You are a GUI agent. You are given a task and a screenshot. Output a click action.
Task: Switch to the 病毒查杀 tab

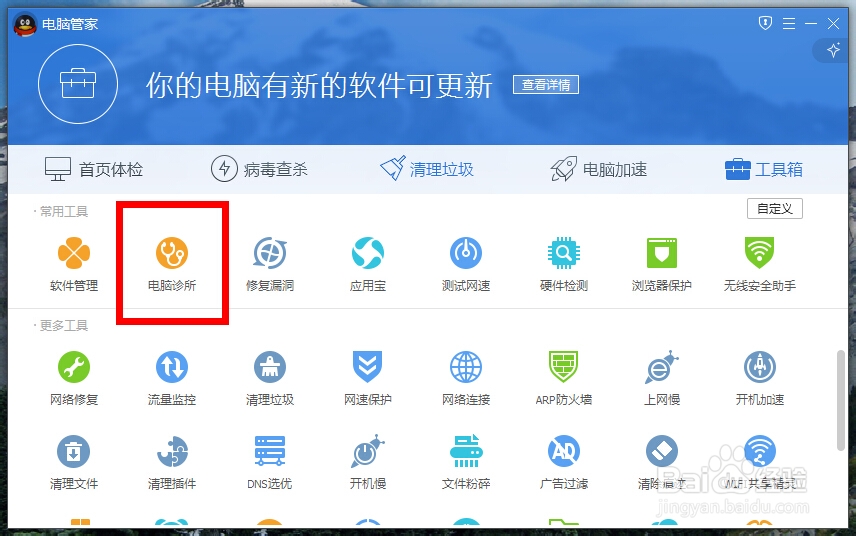pos(259,169)
